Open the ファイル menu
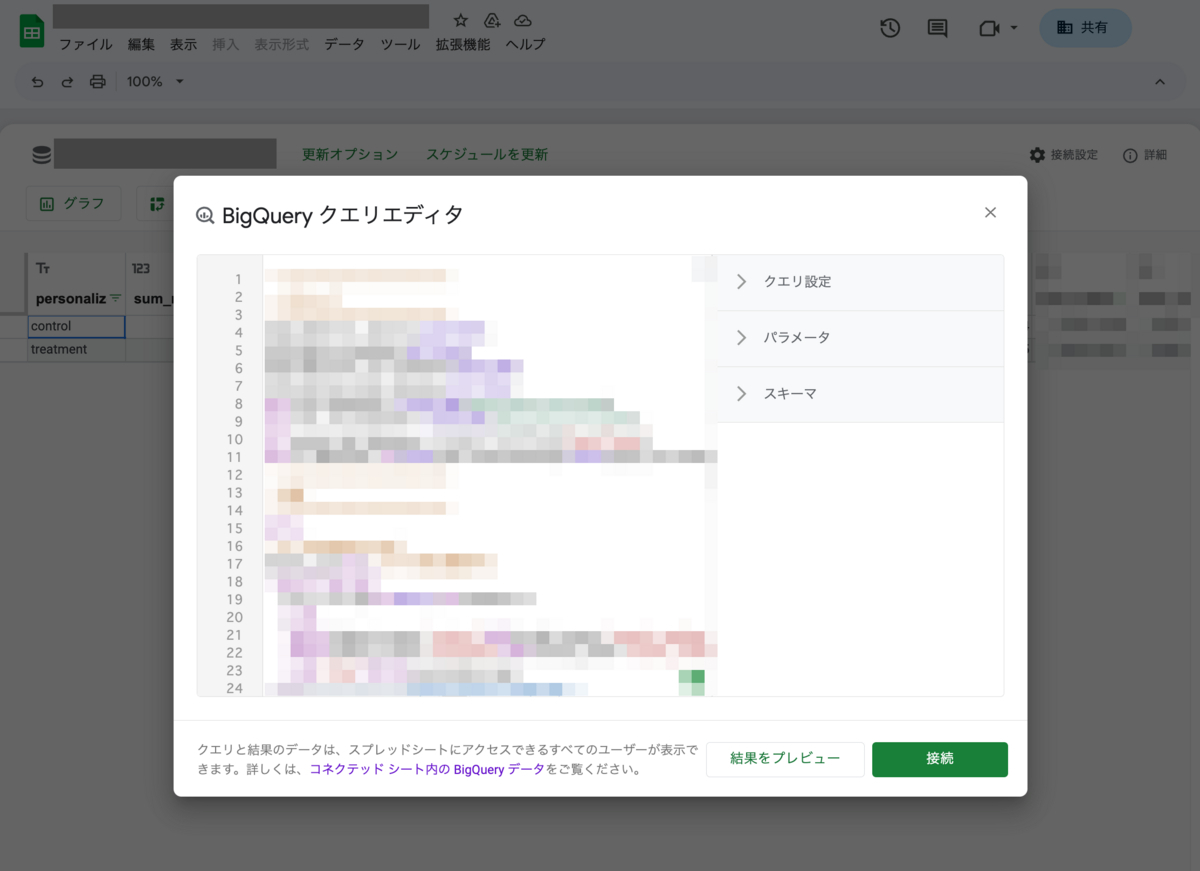 tap(85, 45)
